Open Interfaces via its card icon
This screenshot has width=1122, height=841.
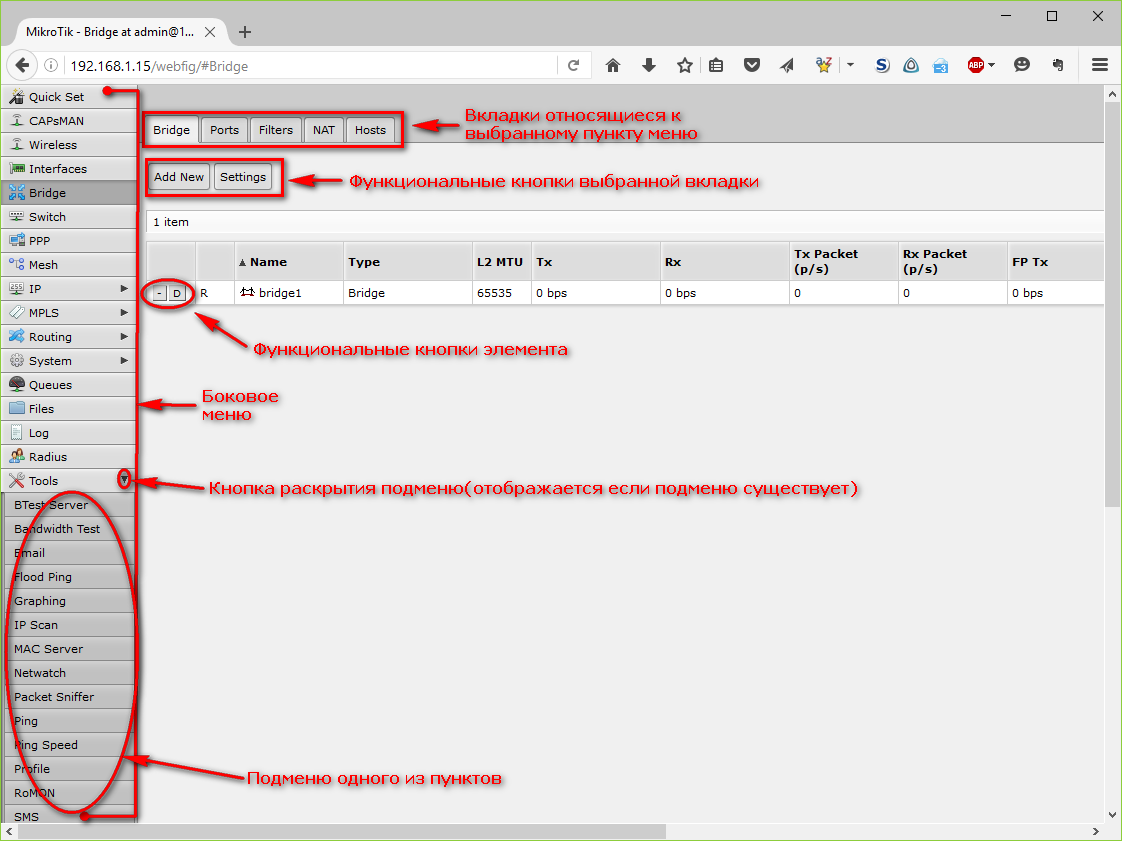(16, 168)
